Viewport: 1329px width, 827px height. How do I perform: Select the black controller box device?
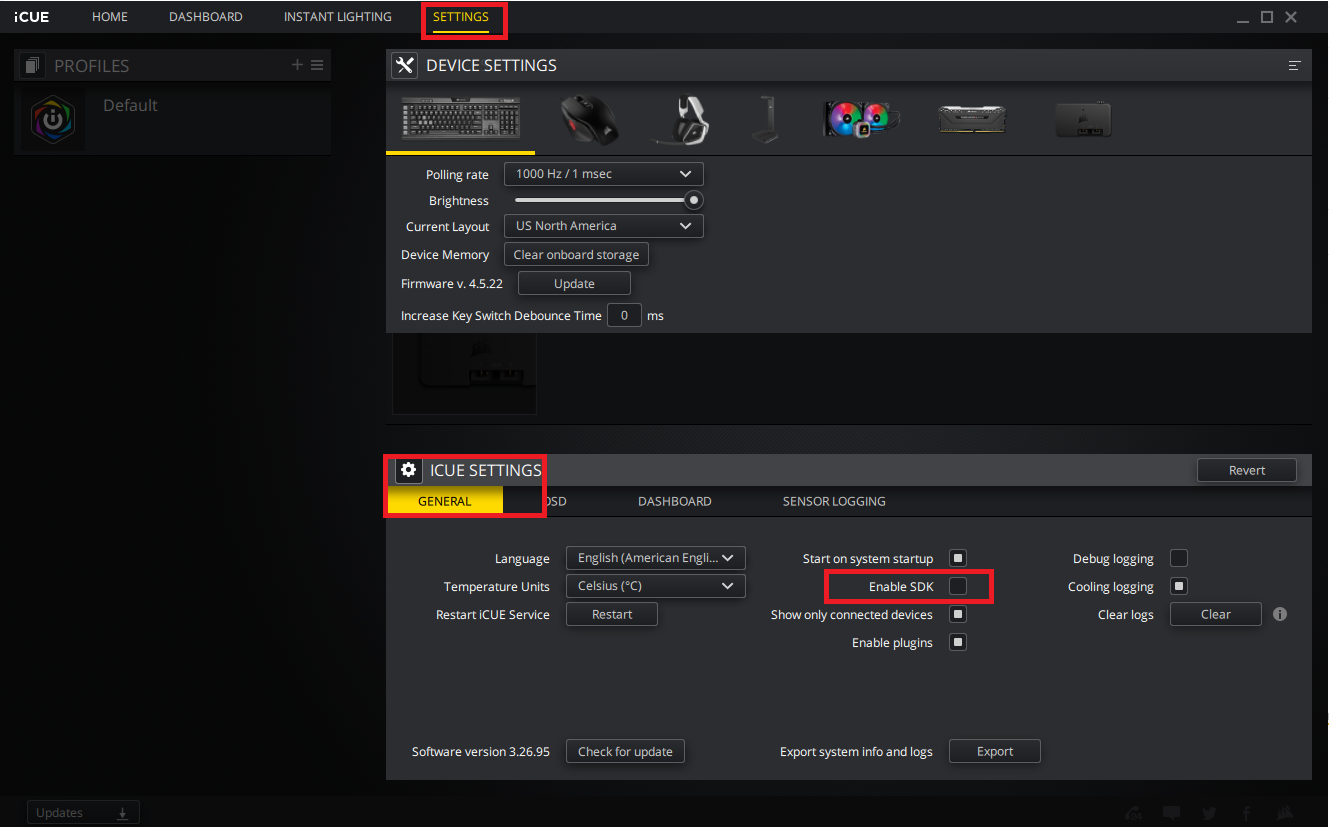click(x=1084, y=119)
